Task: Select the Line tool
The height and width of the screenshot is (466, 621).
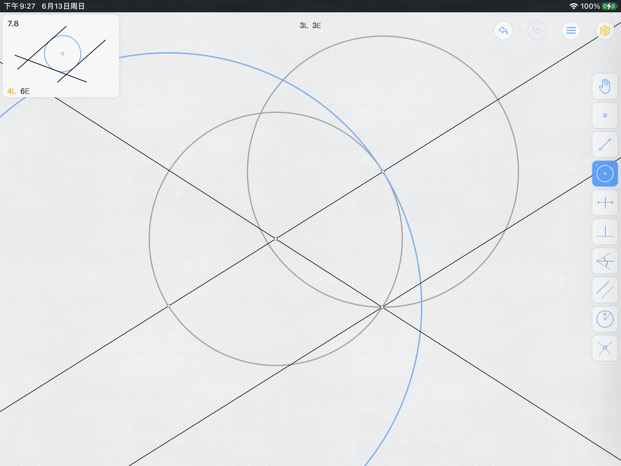Action: tap(605, 145)
